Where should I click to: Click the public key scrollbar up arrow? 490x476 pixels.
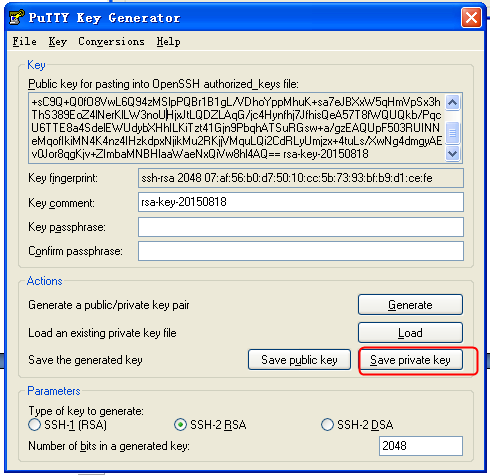click(453, 102)
